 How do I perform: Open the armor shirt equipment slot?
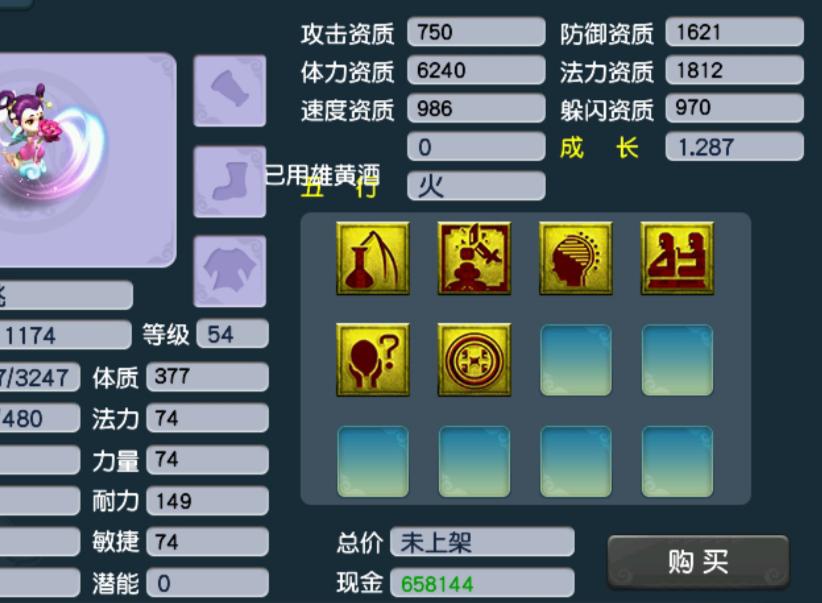230,272
